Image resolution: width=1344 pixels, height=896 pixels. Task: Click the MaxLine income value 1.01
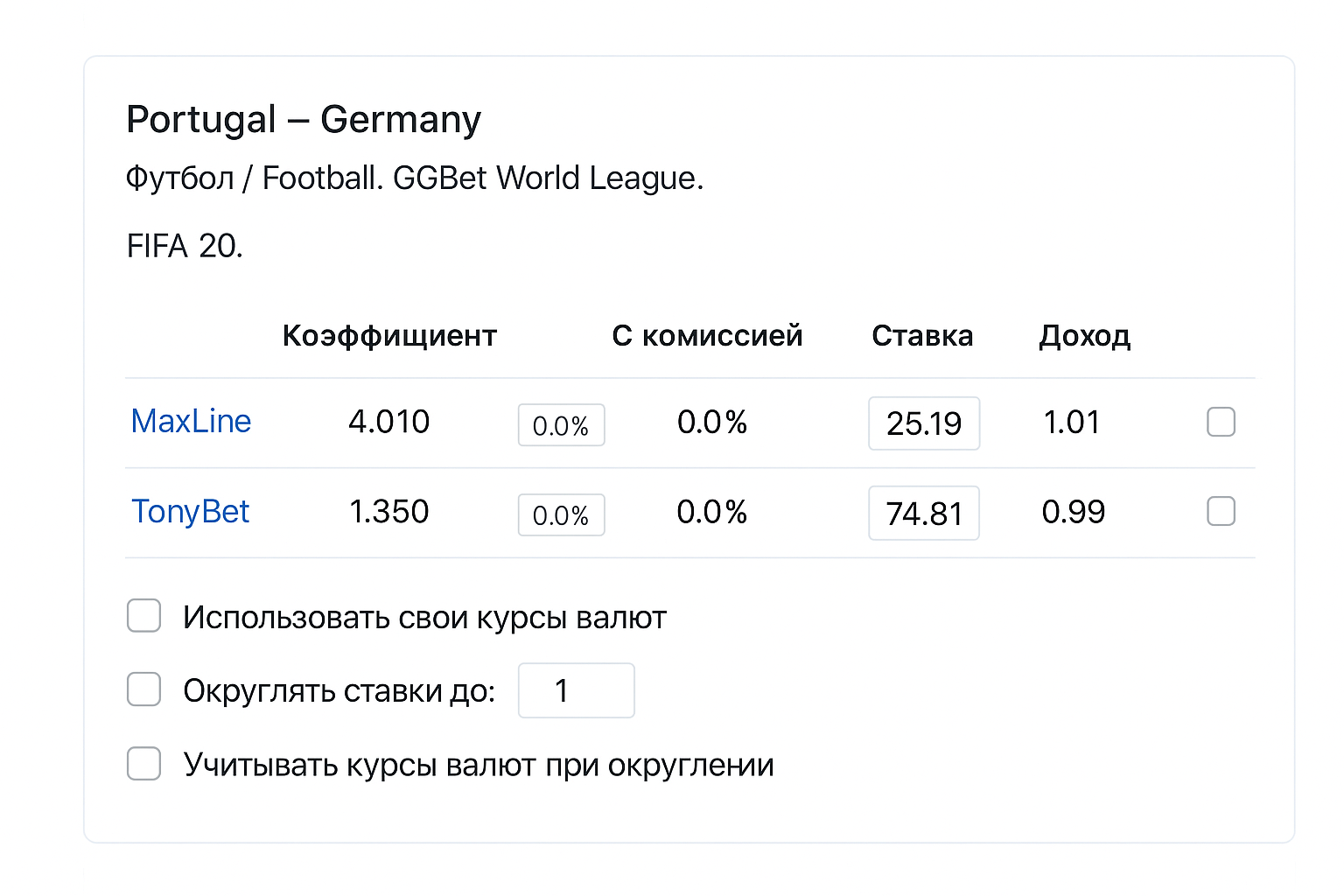coord(1073,422)
